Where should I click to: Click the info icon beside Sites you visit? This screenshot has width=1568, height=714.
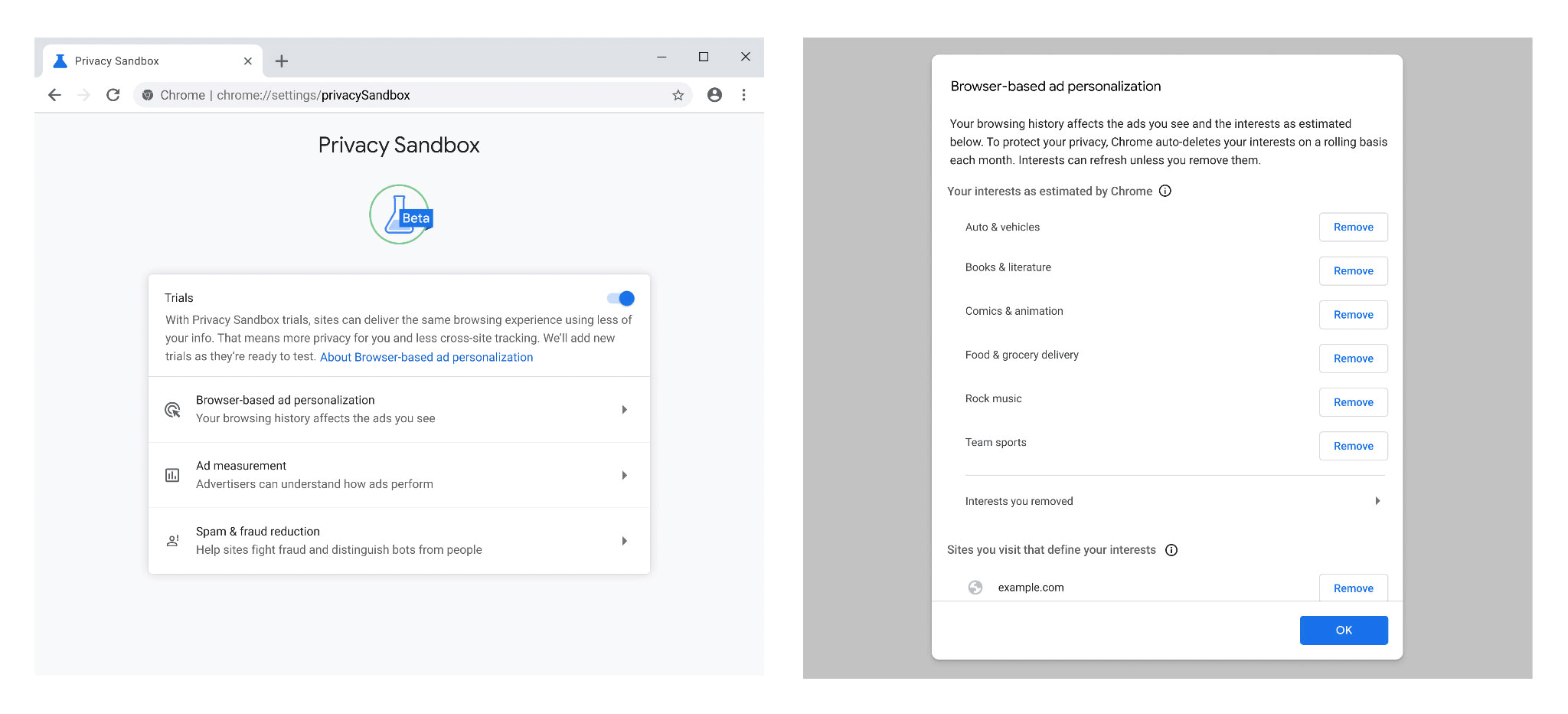click(x=1171, y=550)
